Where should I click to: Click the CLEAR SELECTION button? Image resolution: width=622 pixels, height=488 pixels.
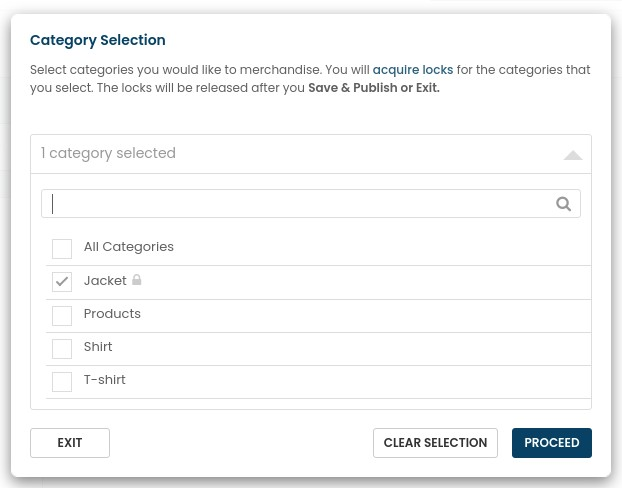click(x=435, y=443)
